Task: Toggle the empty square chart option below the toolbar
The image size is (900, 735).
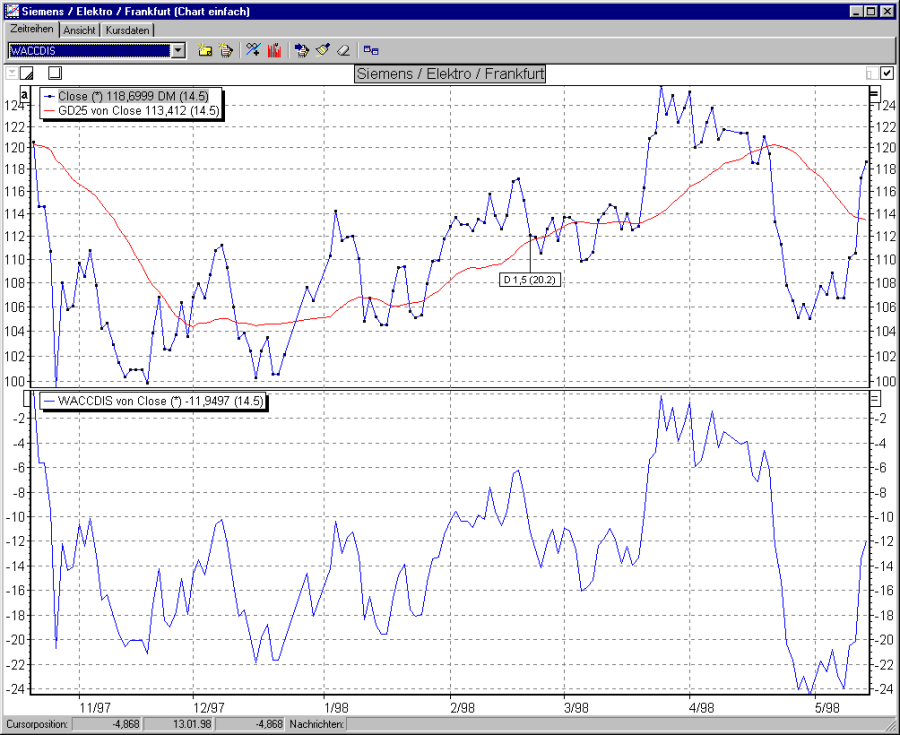Action: pos(55,73)
